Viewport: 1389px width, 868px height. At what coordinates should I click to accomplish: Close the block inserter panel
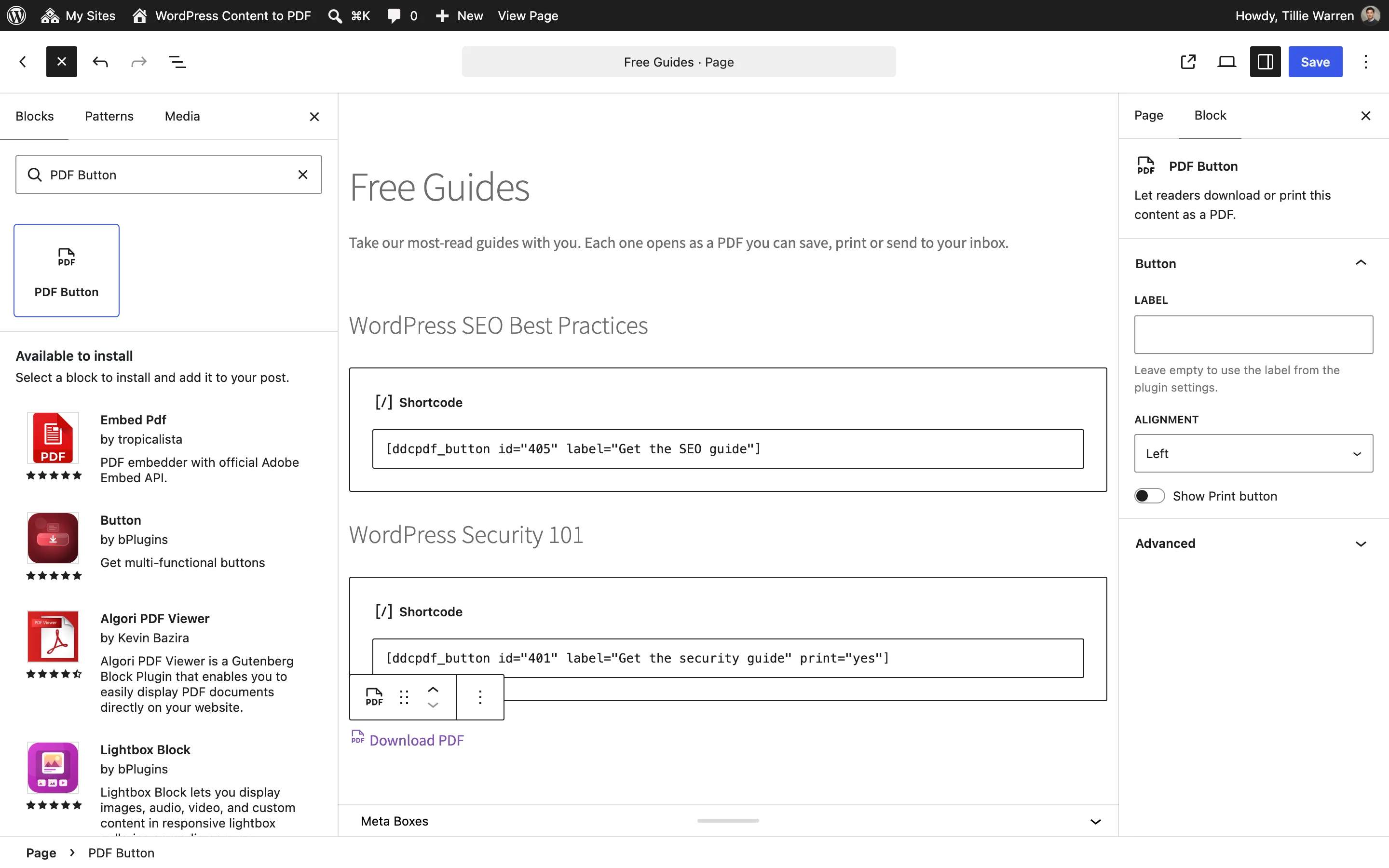(x=314, y=117)
